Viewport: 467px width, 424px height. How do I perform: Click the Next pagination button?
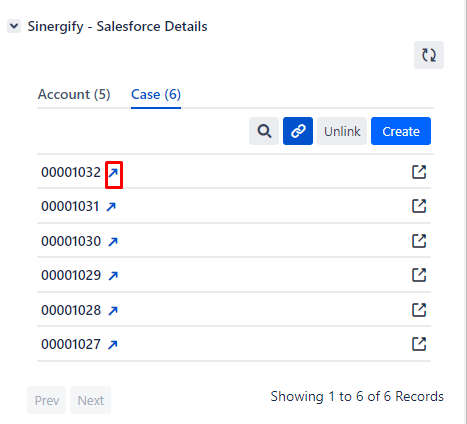(90, 400)
